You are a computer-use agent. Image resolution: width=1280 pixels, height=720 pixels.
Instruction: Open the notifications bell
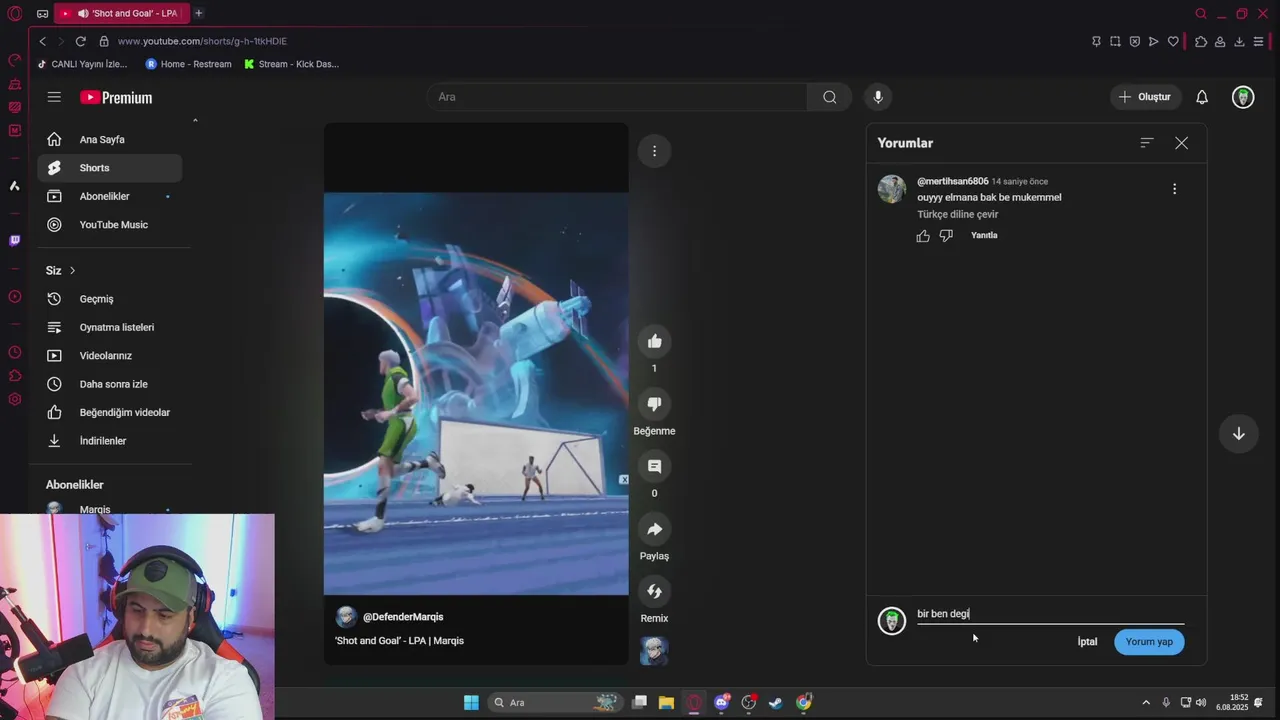1202,97
